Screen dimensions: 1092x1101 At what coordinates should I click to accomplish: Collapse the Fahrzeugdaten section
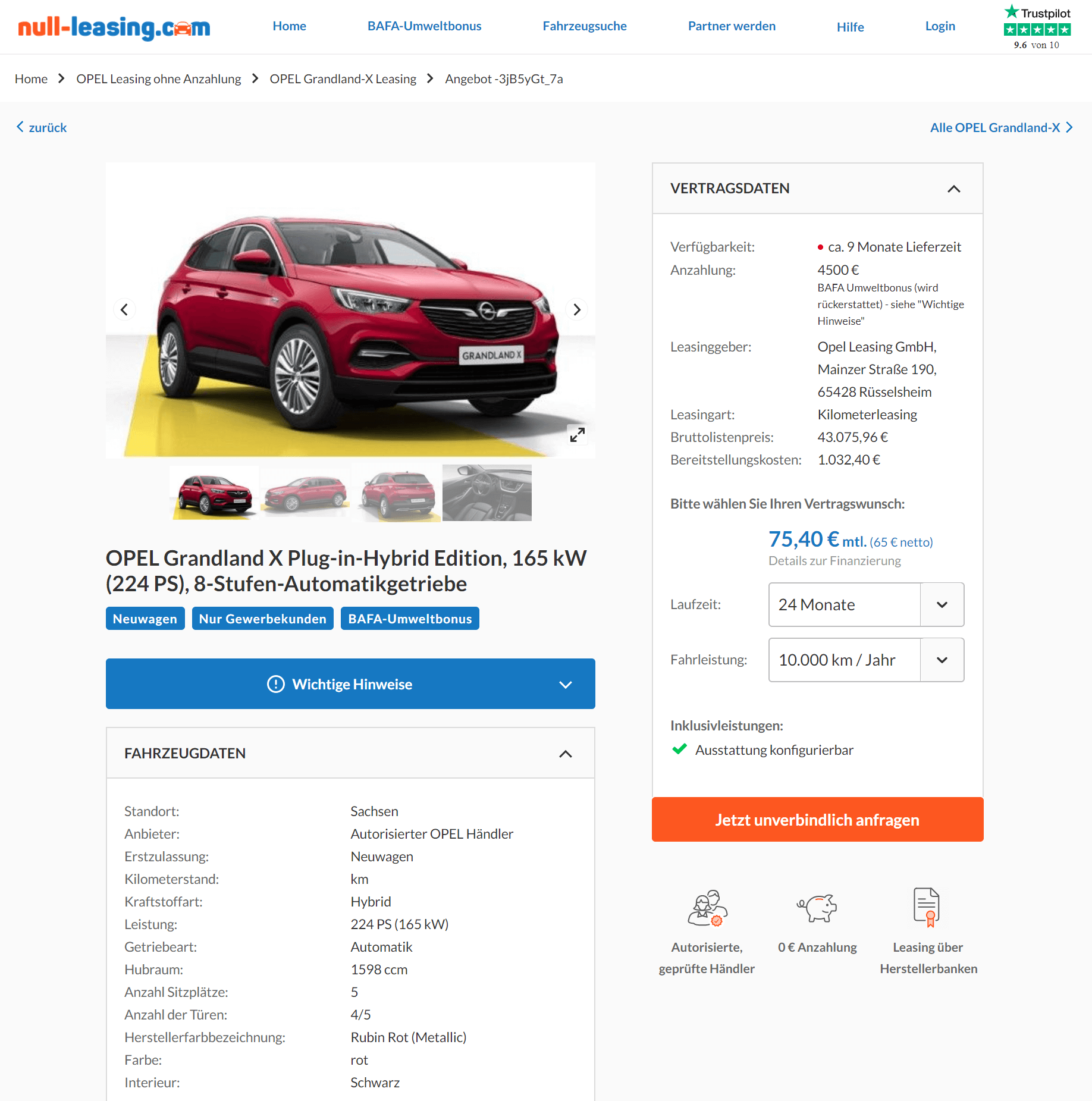[x=565, y=754]
